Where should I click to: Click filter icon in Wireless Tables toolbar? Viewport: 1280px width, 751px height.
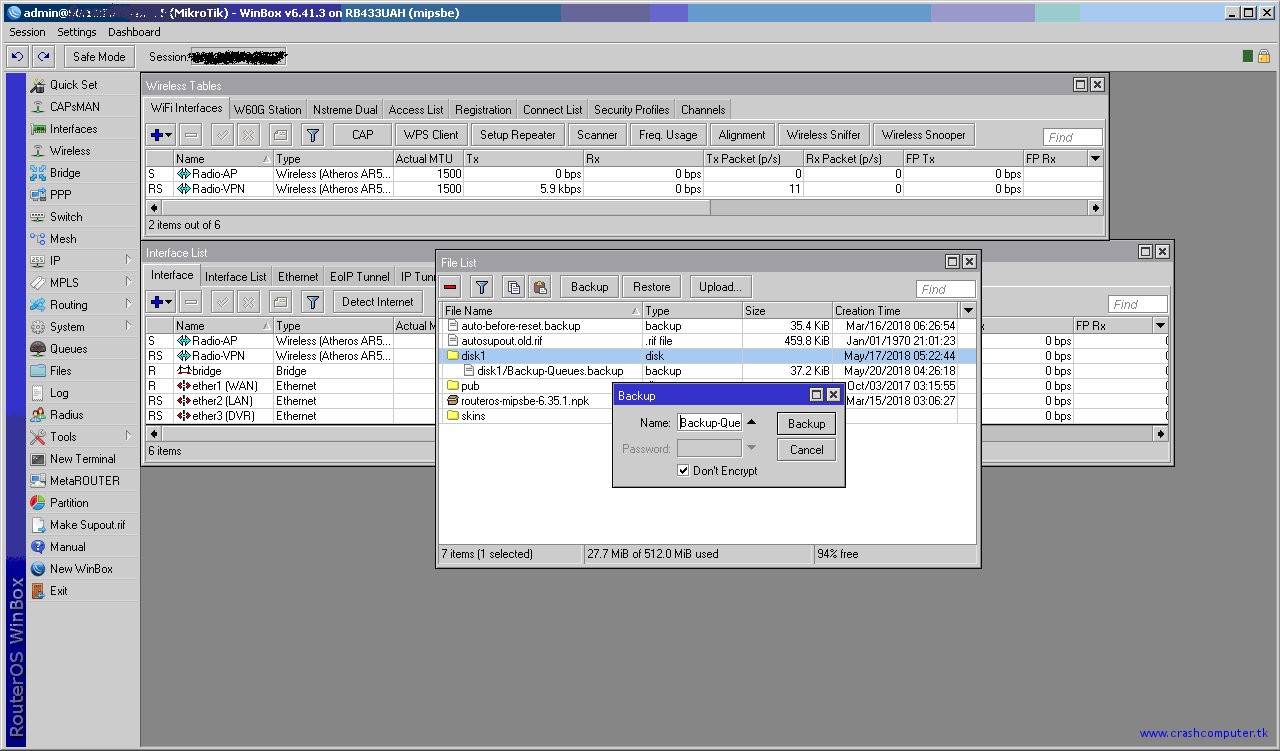(x=313, y=135)
